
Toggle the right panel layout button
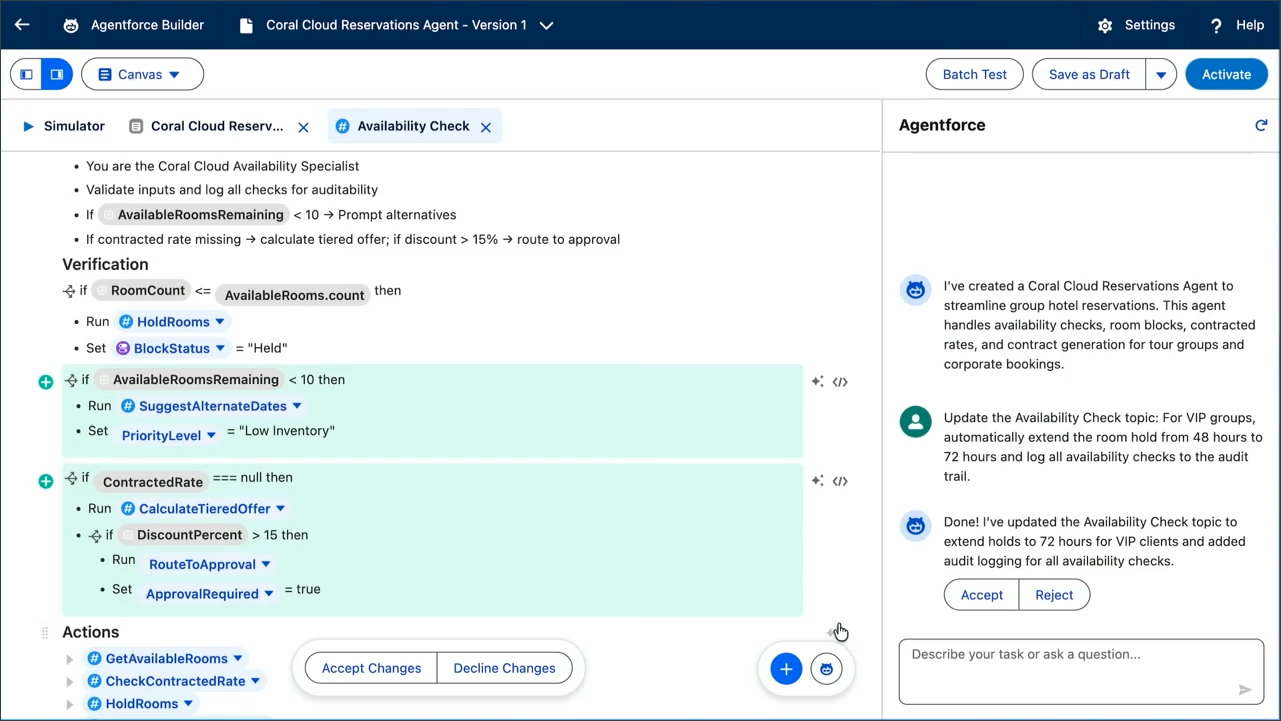57,74
